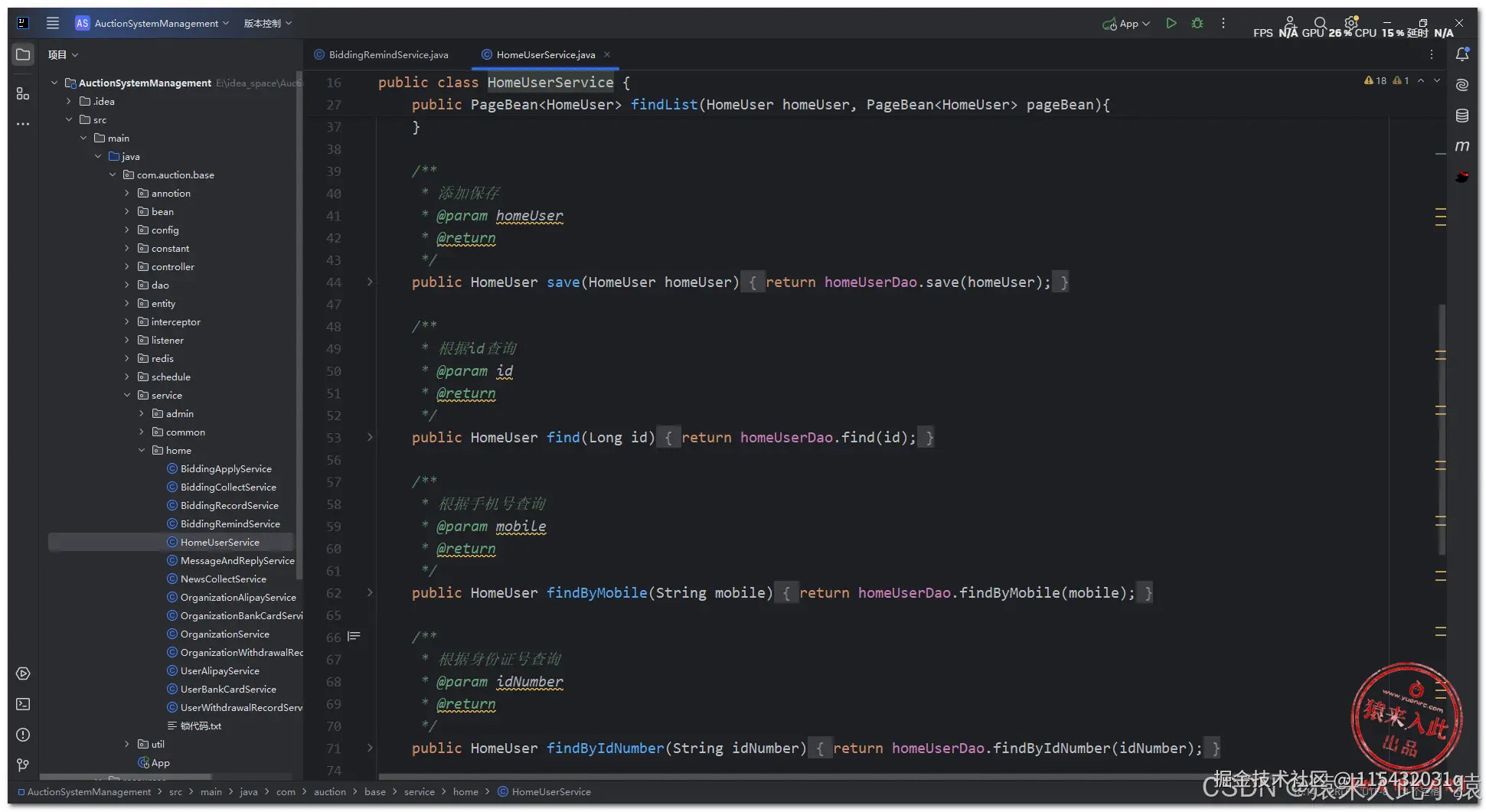
Task: Debug the App configuration
Action: [x=1197, y=23]
